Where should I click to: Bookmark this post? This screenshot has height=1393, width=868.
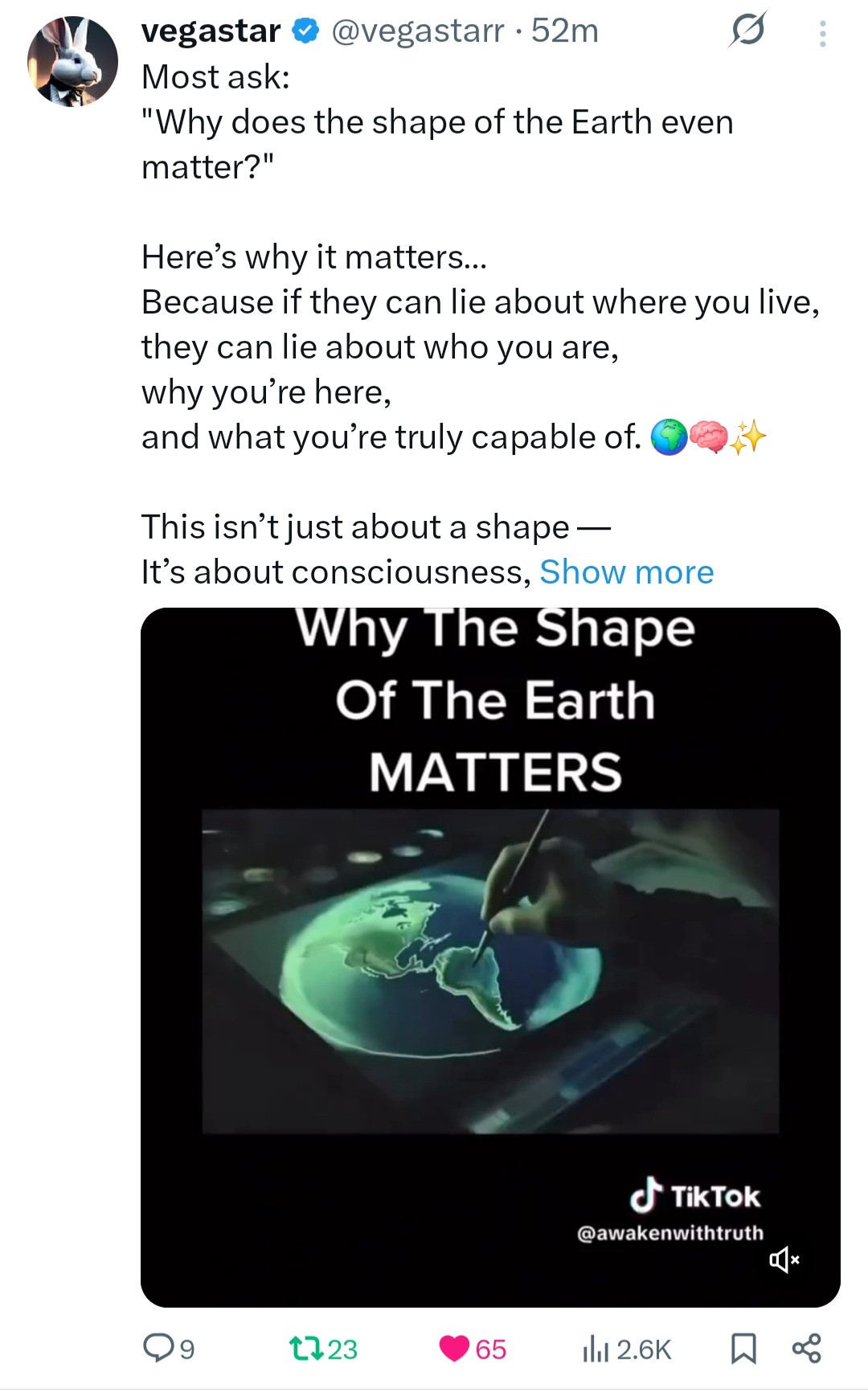coord(743,1348)
